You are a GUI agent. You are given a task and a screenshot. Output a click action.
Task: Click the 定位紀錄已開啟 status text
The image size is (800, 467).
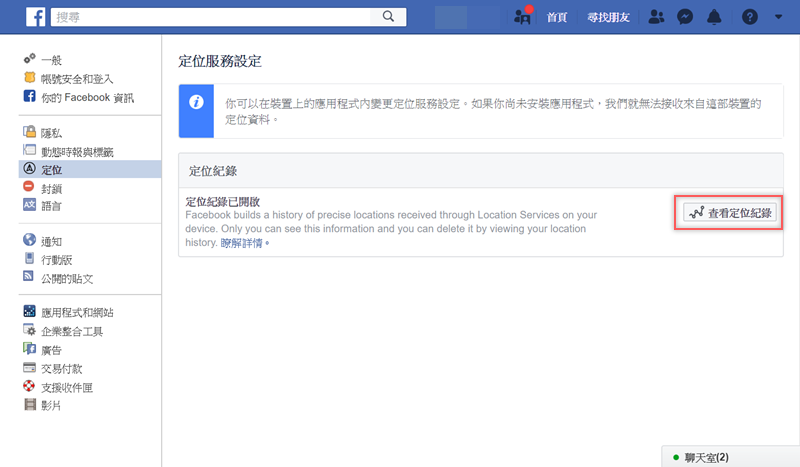pyautogui.click(x=222, y=202)
